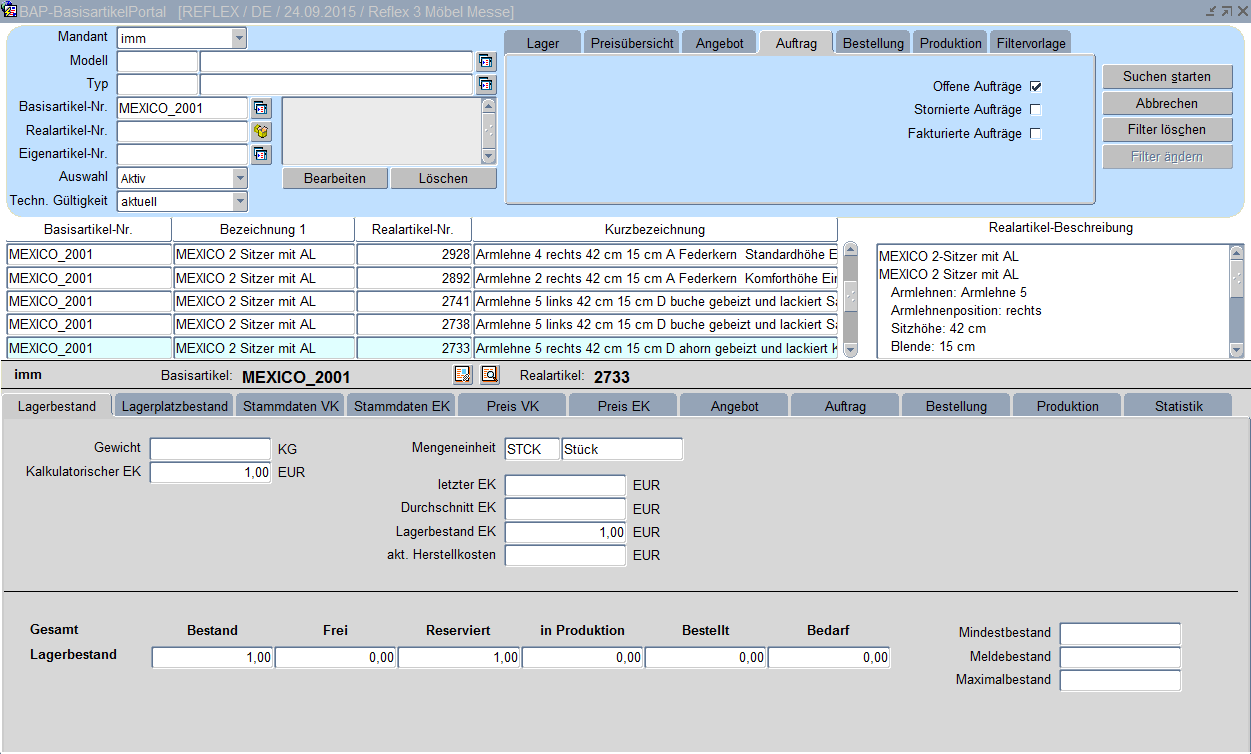Open the Typ lookup list icon
Viewport: 1251px width, 754px height.
(486, 85)
